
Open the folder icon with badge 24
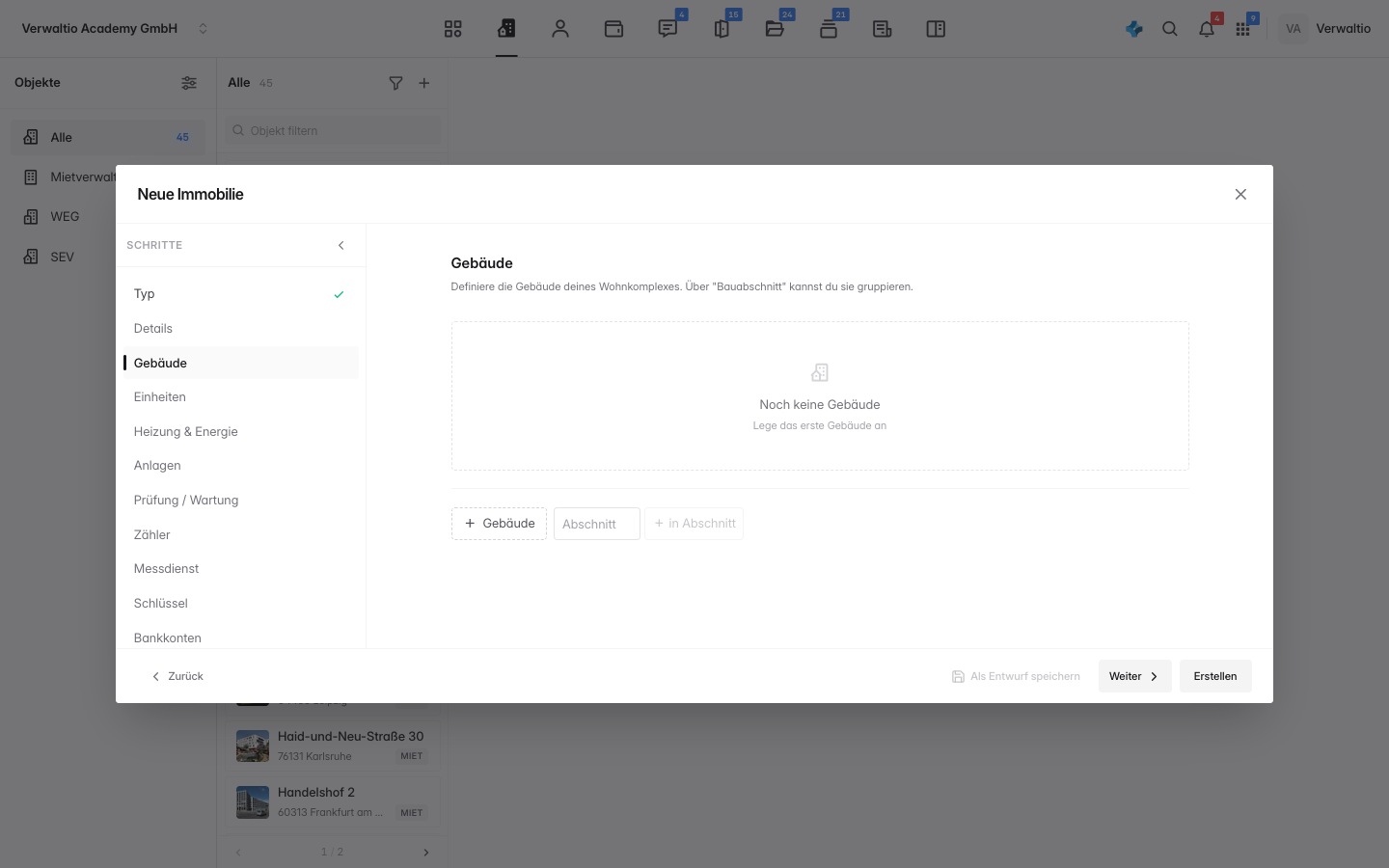pos(775,29)
